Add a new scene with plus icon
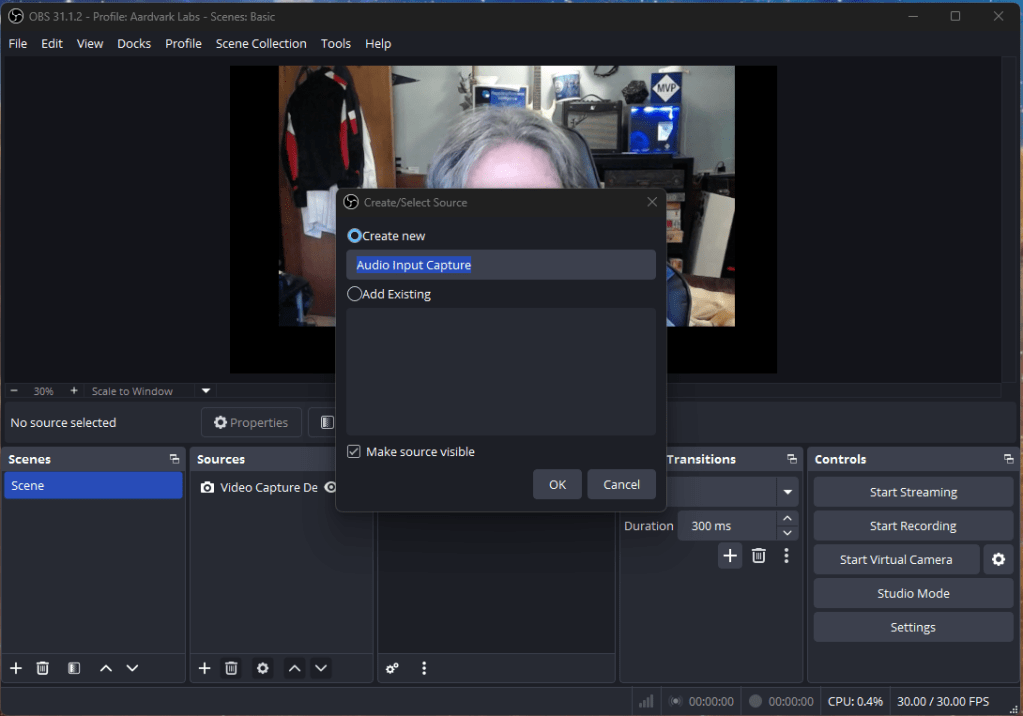The height and width of the screenshot is (716, 1023). click(15, 668)
